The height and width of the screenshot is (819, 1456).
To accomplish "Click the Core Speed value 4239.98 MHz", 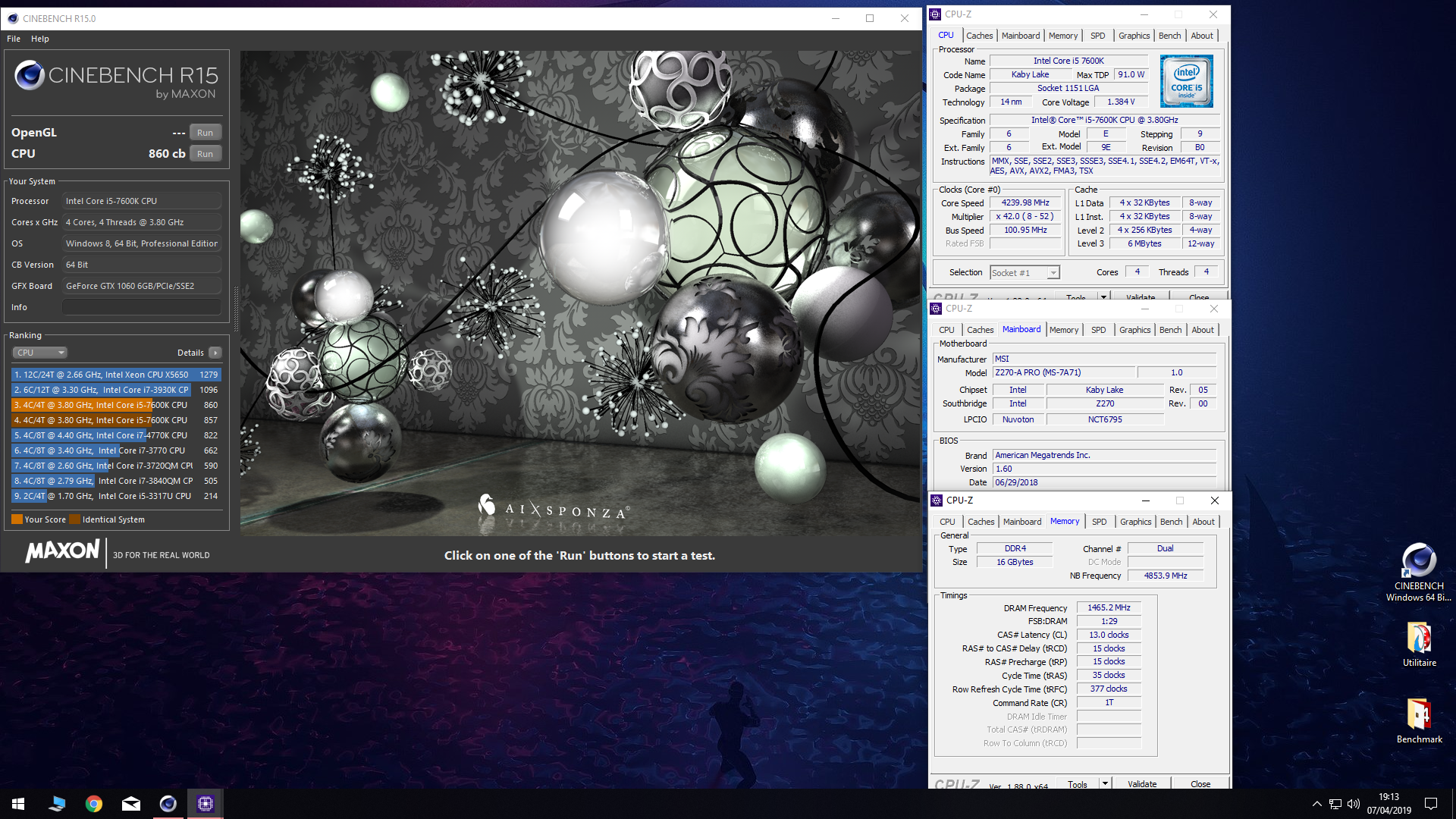I will (1025, 203).
